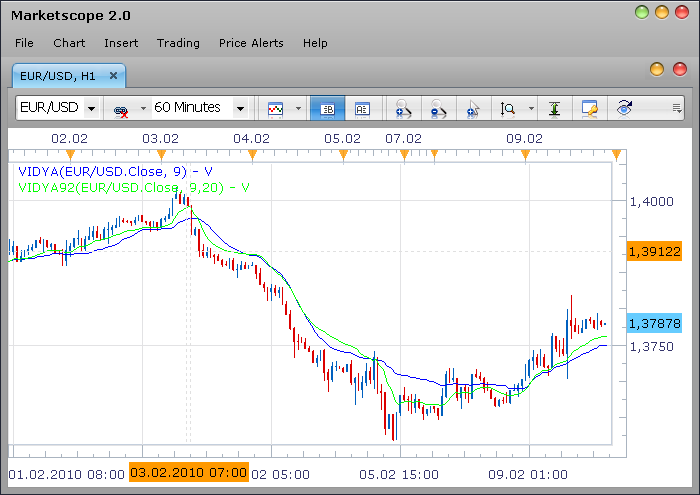Click the 1,3750 price axis label
This screenshot has width=700, height=495.
point(651,347)
